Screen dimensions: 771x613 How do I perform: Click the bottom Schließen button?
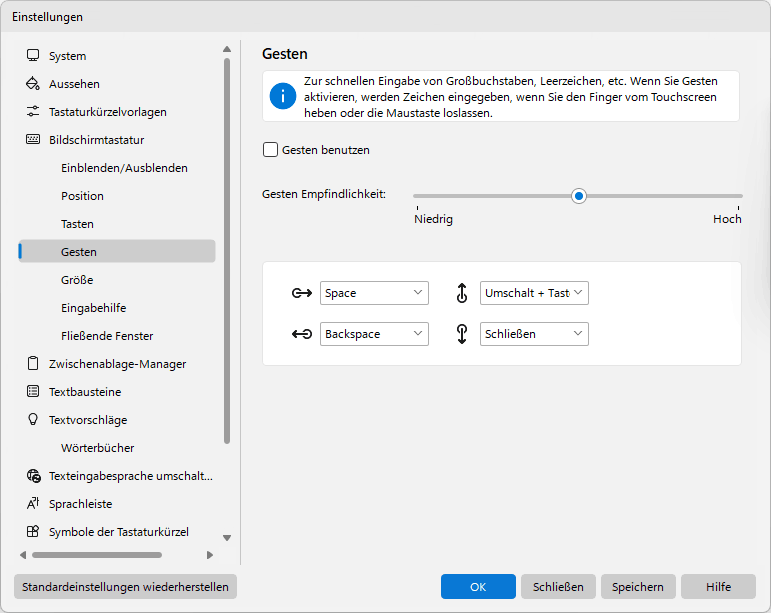coord(558,586)
